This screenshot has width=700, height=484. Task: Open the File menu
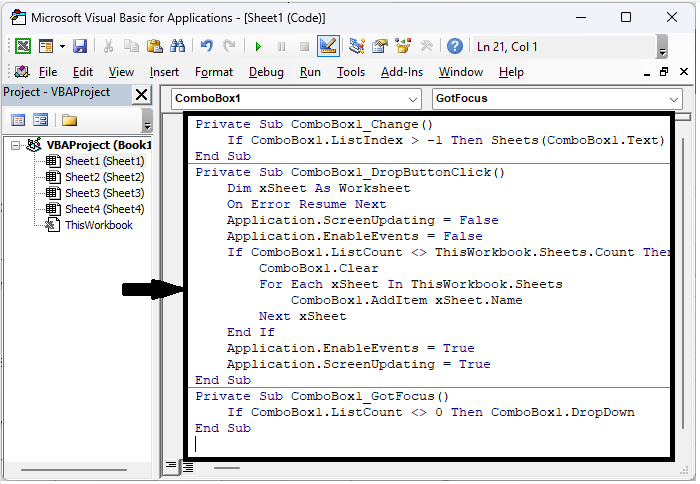coord(48,72)
